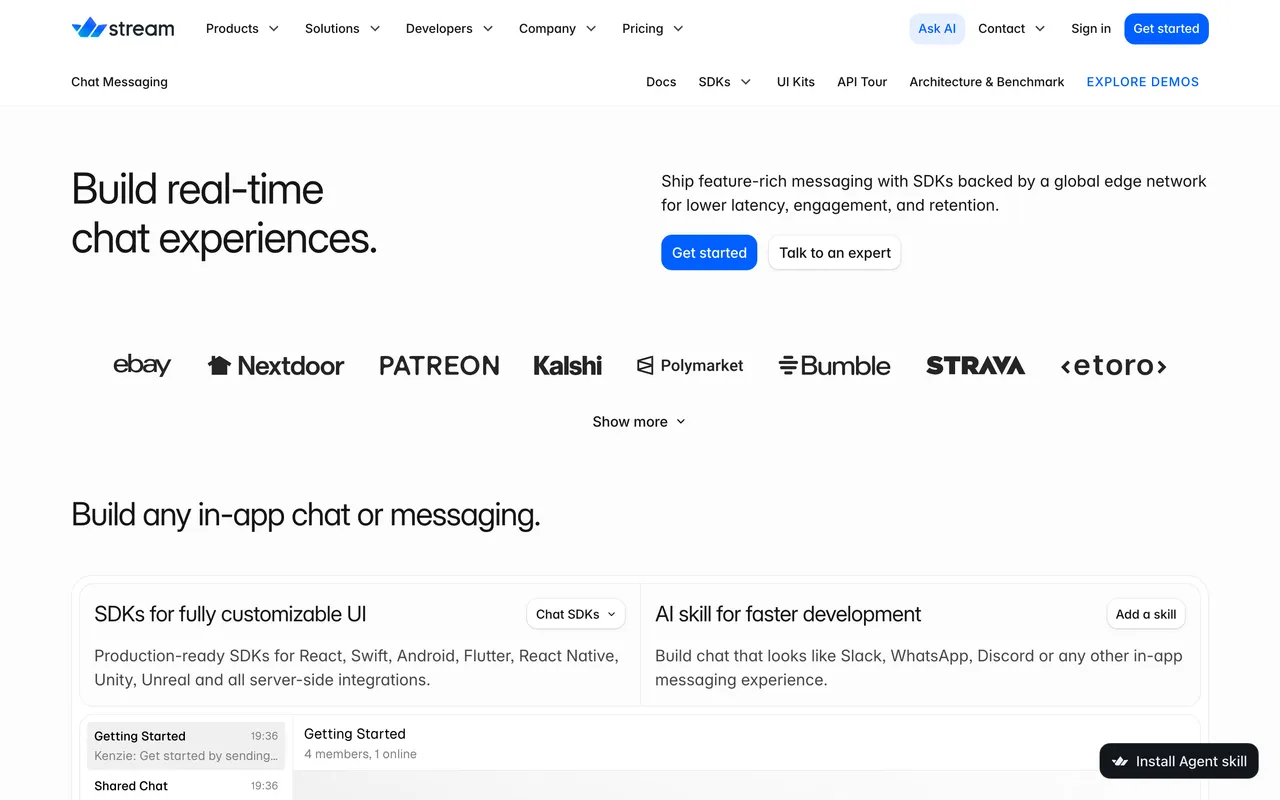Screen dimensions: 1280x800
Task: Open the API Tour link
Action: point(862,82)
